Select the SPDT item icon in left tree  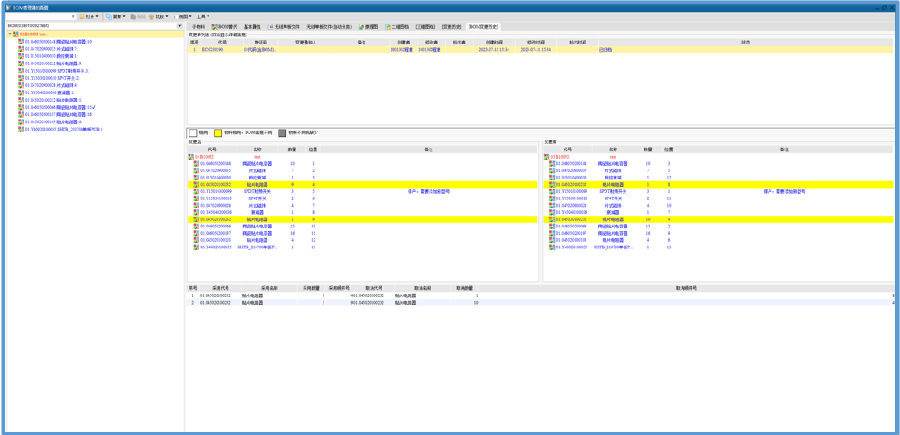tap(21, 71)
